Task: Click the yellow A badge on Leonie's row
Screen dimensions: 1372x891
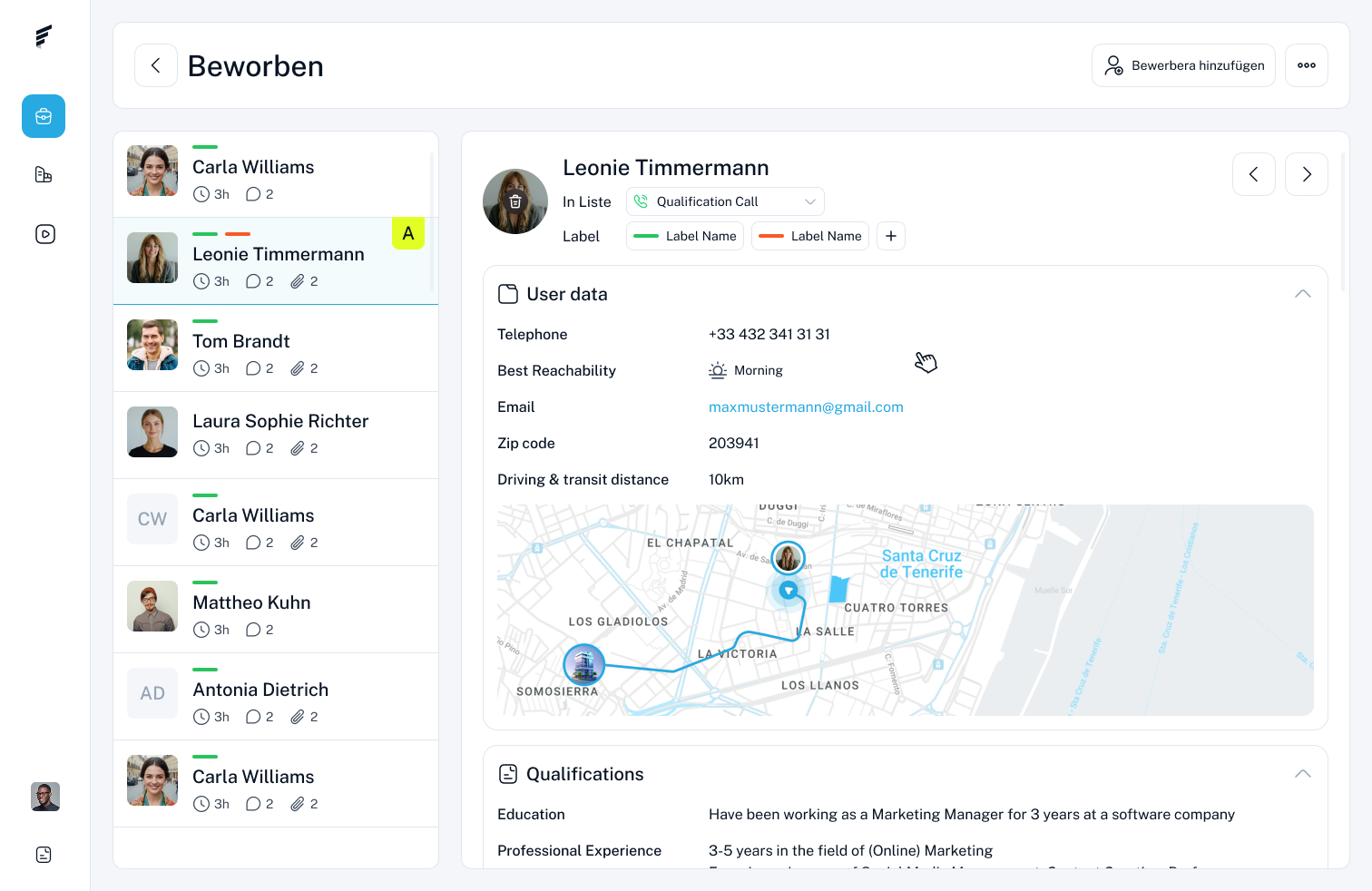Action: click(x=408, y=234)
